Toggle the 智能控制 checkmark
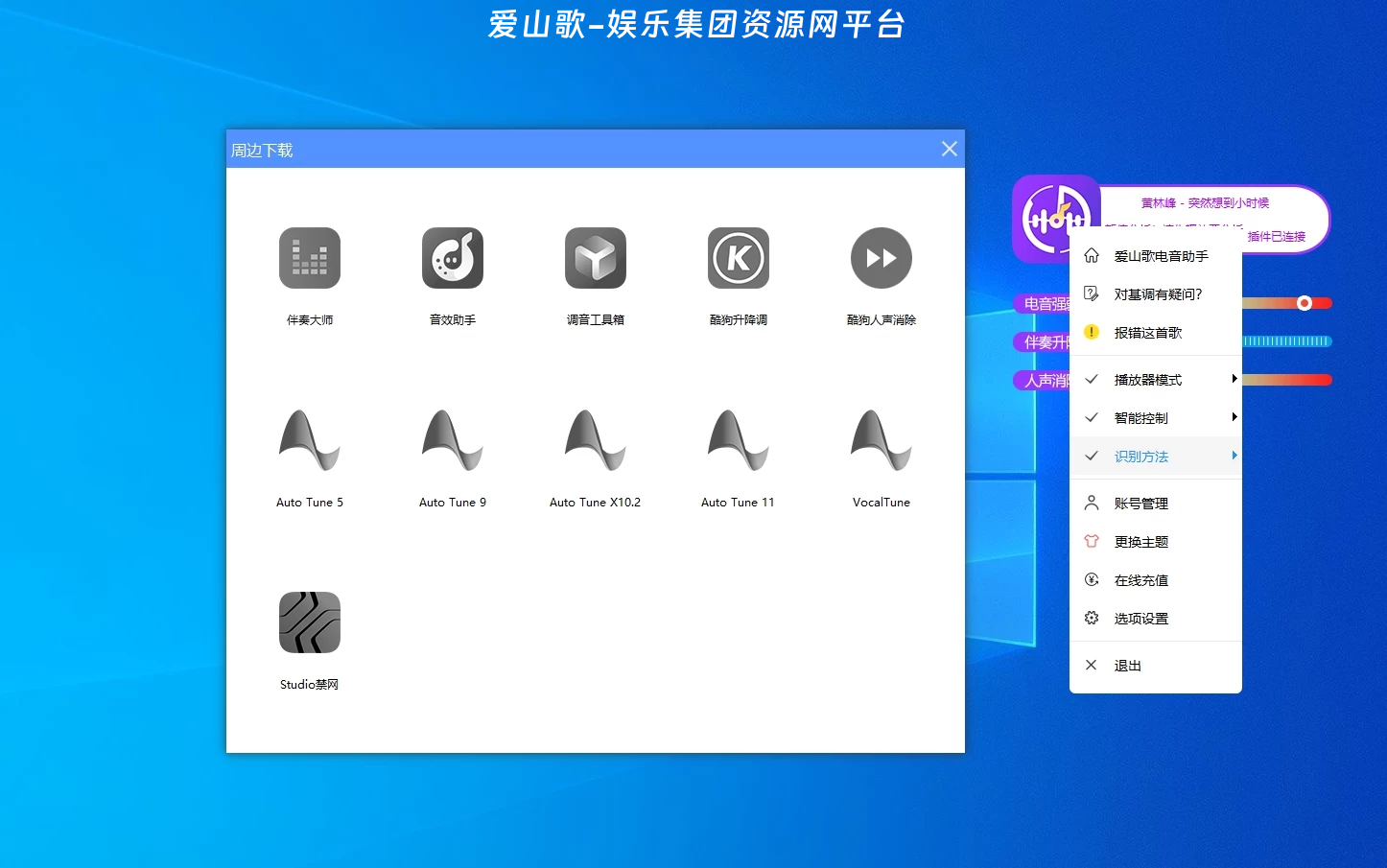This screenshot has height=868, width=1387. [x=1091, y=417]
